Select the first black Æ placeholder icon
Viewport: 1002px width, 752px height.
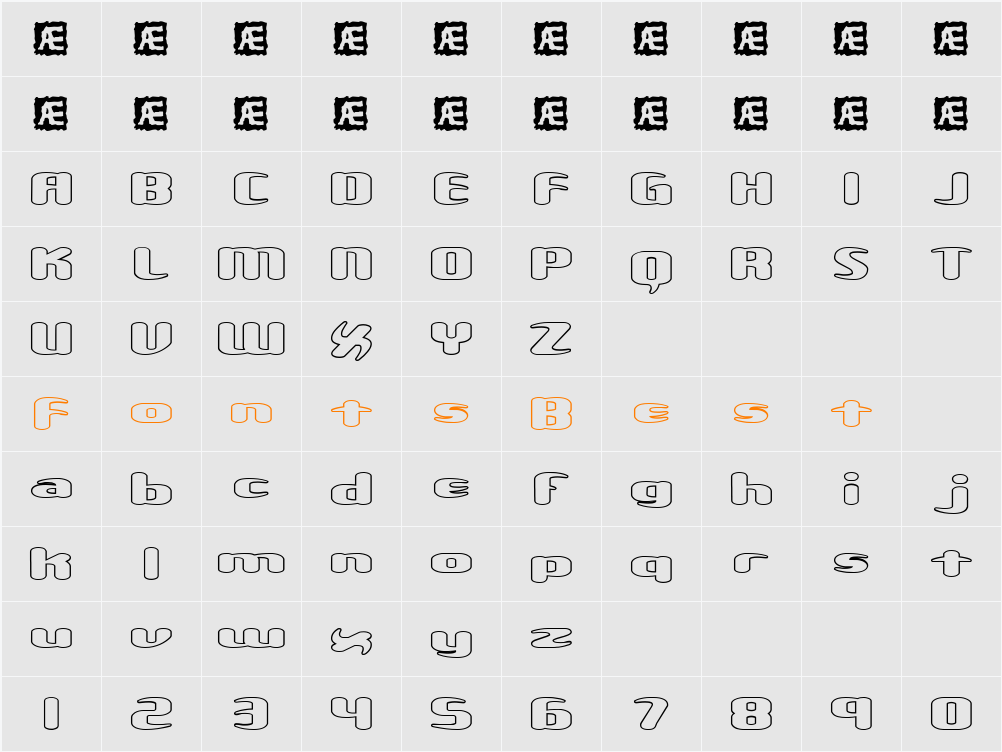(50, 39)
